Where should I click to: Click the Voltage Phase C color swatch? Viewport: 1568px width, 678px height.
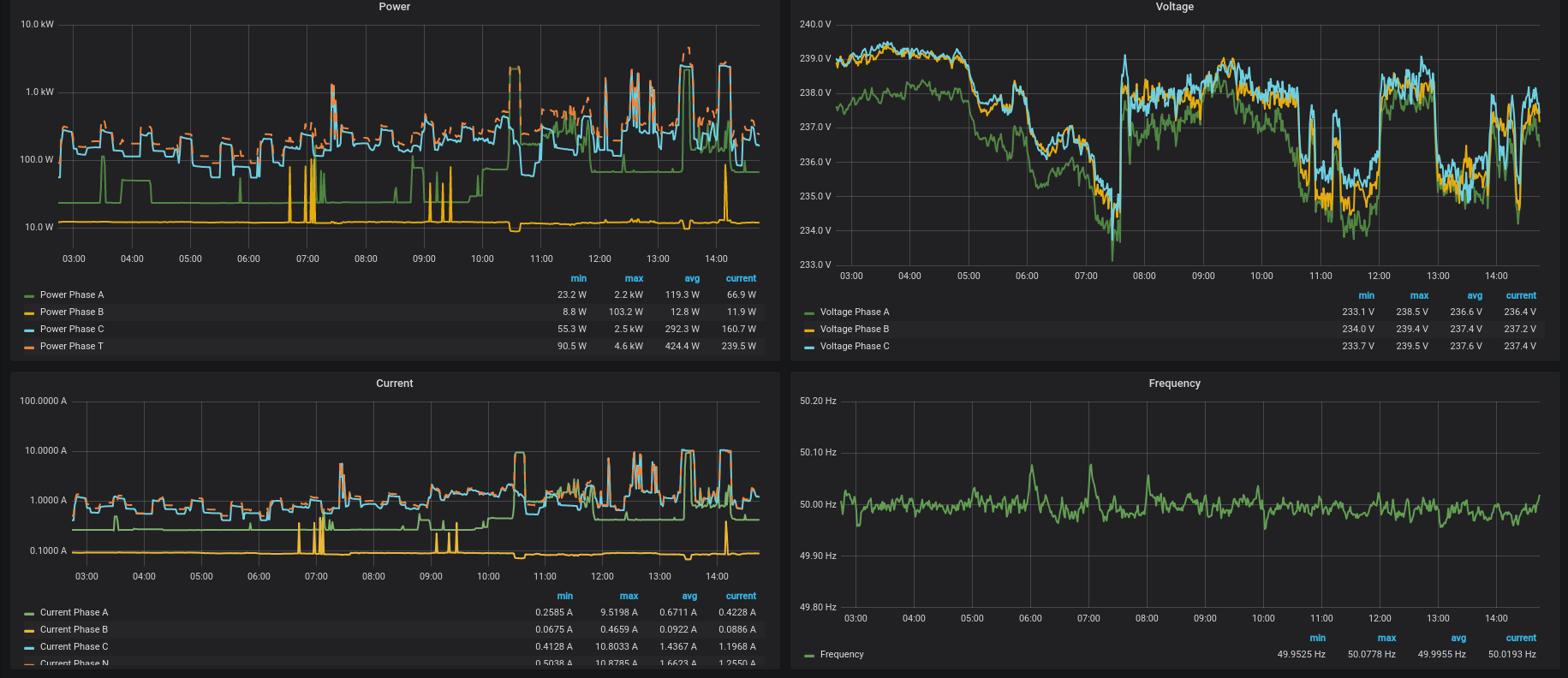[x=809, y=347]
